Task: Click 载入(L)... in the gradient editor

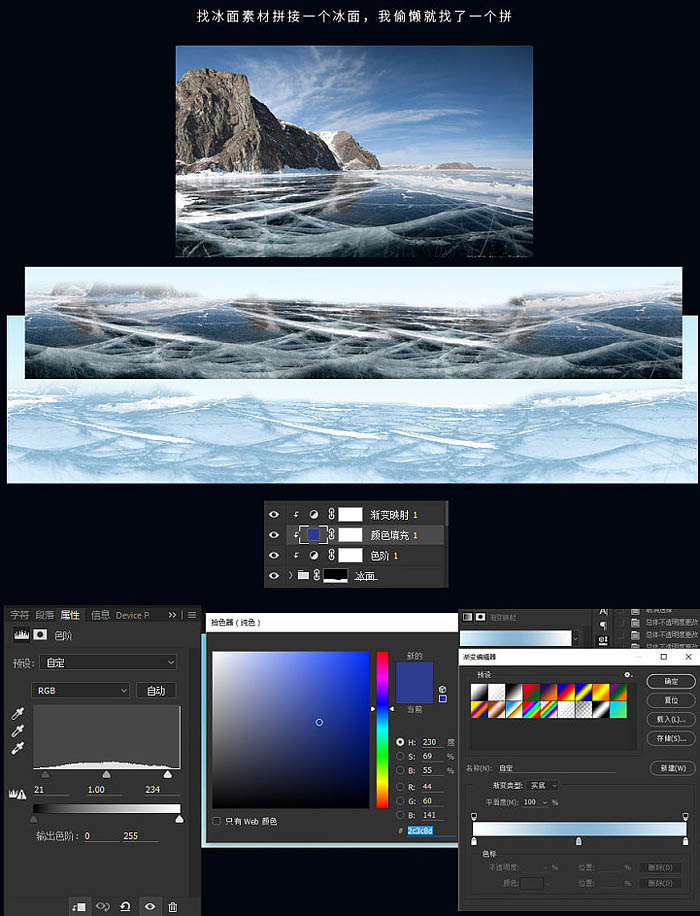Action: pos(671,719)
